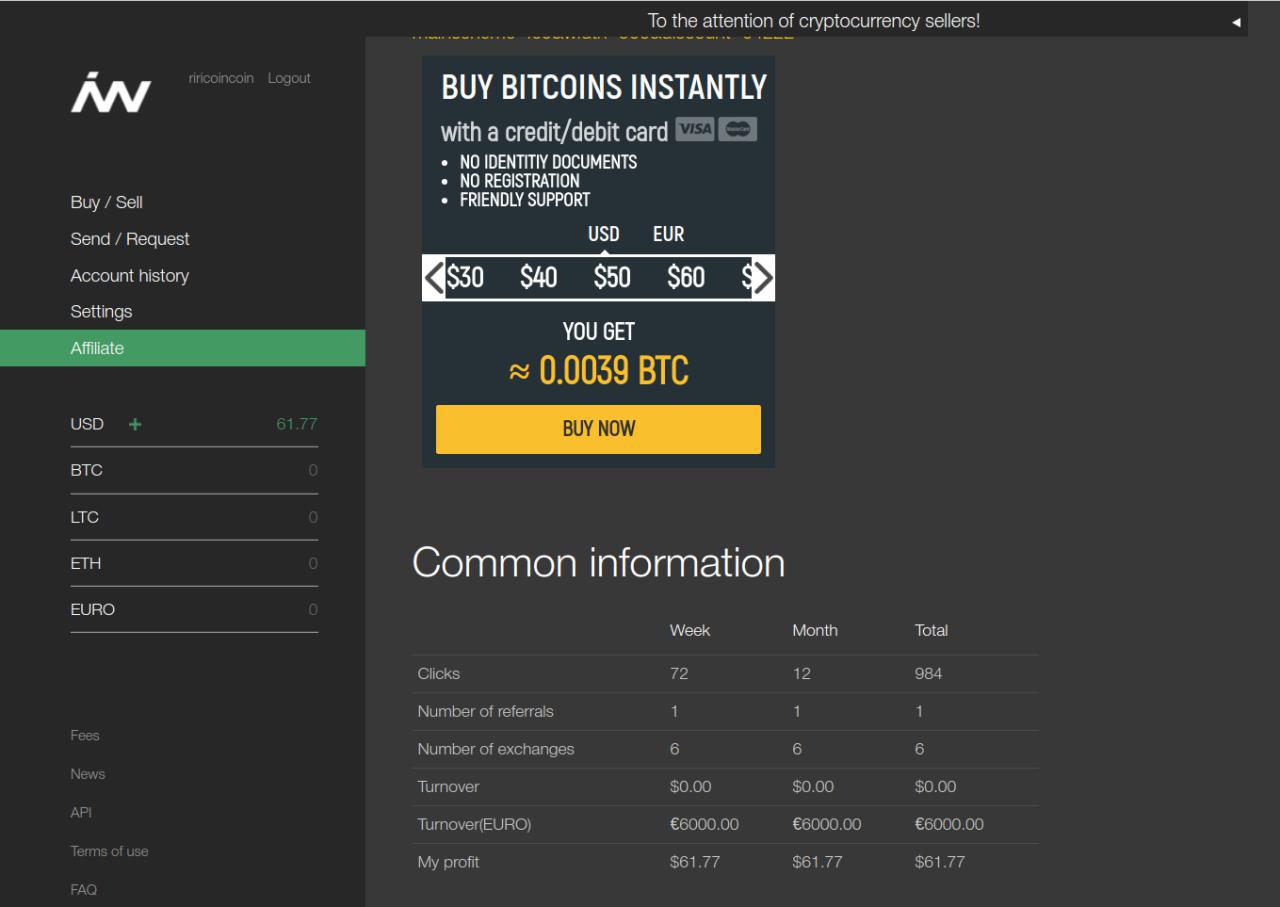
Task: Click the Total column header
Action: 931,630
